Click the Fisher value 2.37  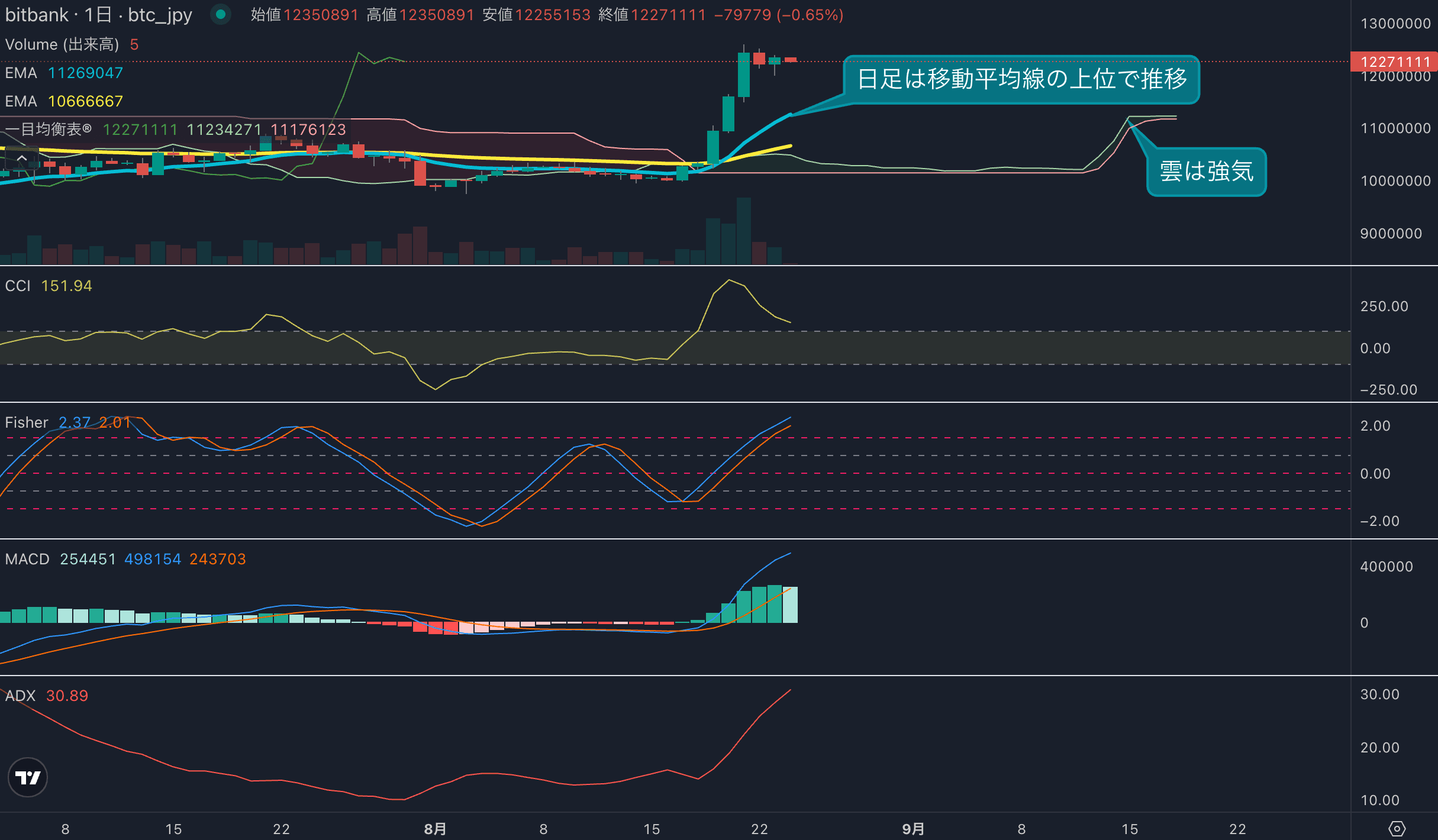coord(75,422)
